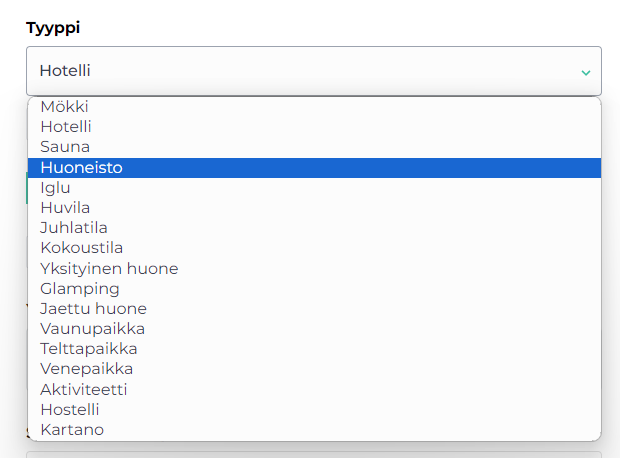This screenshot has width=620, height=458.
Task: Choose Hotelli option in the dropdown list
Action: [66, 126]
